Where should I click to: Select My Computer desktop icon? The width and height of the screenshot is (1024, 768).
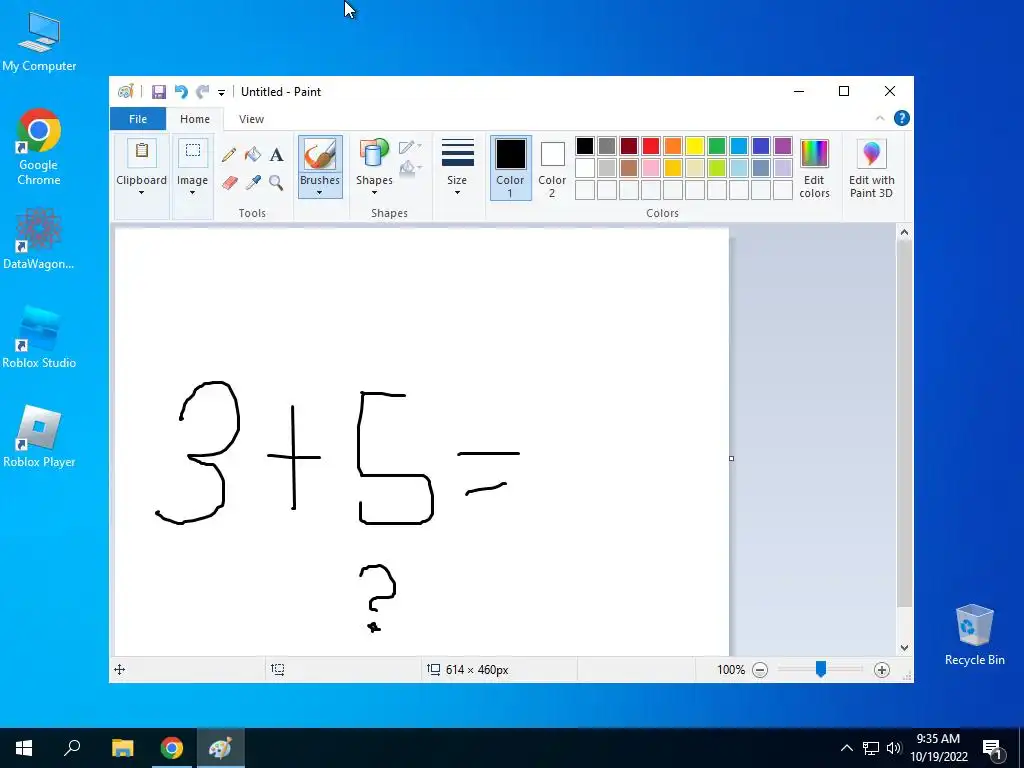point(39,41)
